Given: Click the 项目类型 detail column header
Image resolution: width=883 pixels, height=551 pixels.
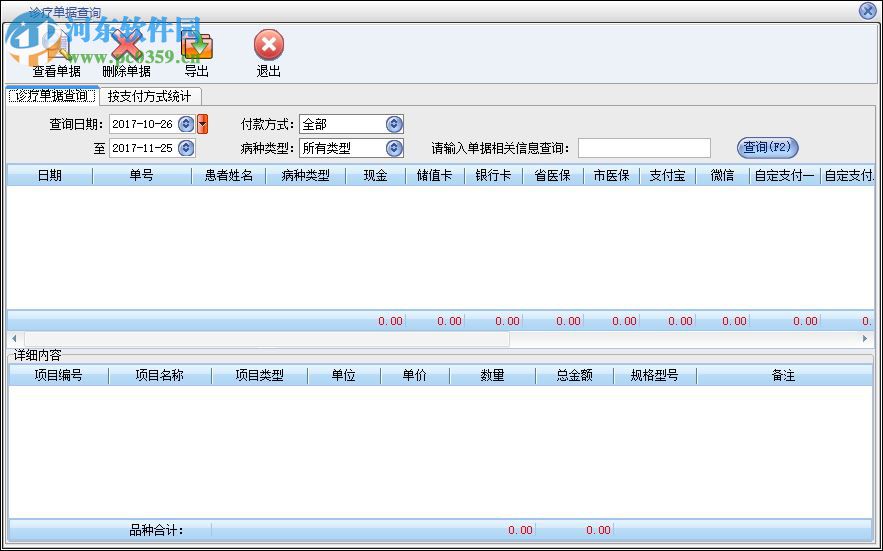Looking at the screenshot, I should pos(260,375).
